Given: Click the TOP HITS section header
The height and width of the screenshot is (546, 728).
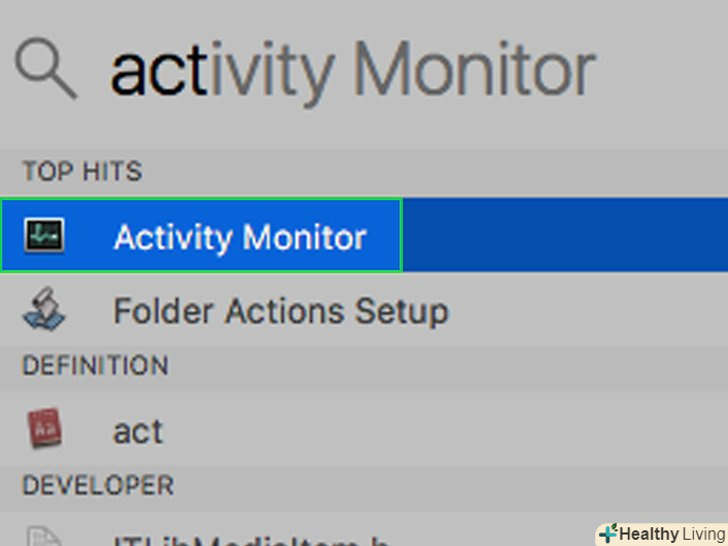Looking at the screenshot, I should pos(82,172).
